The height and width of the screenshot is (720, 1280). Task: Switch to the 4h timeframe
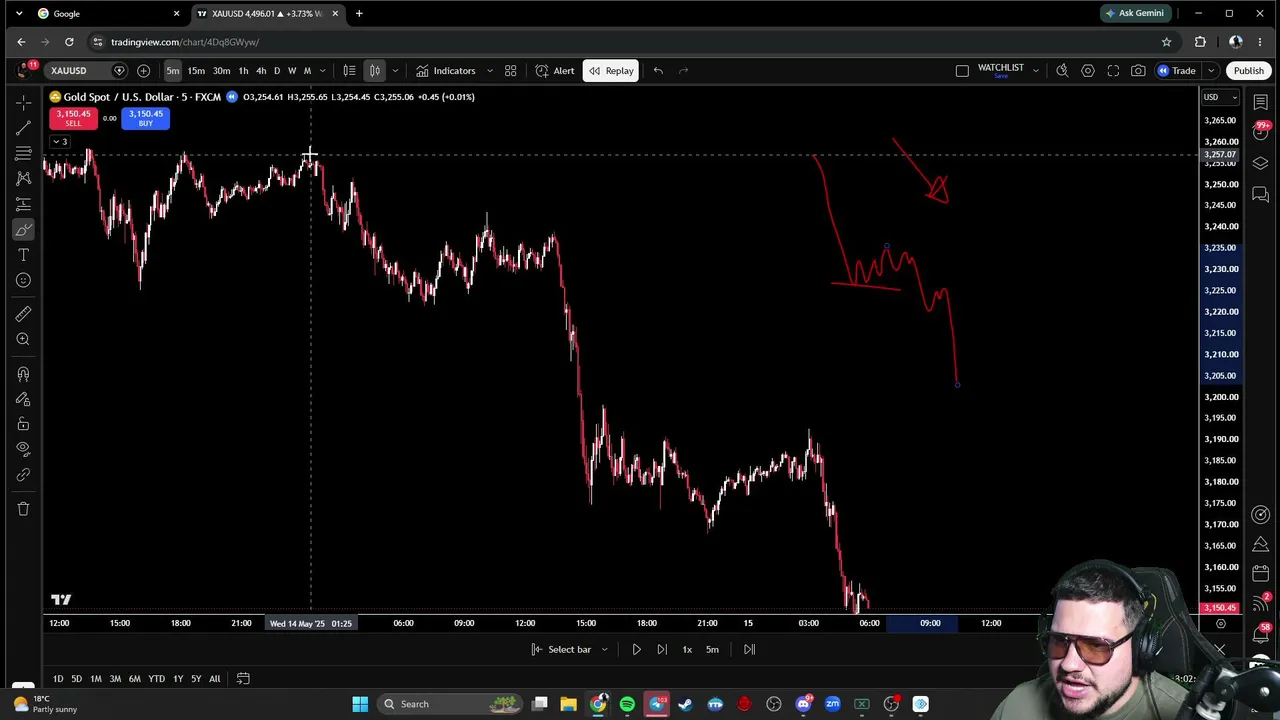click(261, 71)
